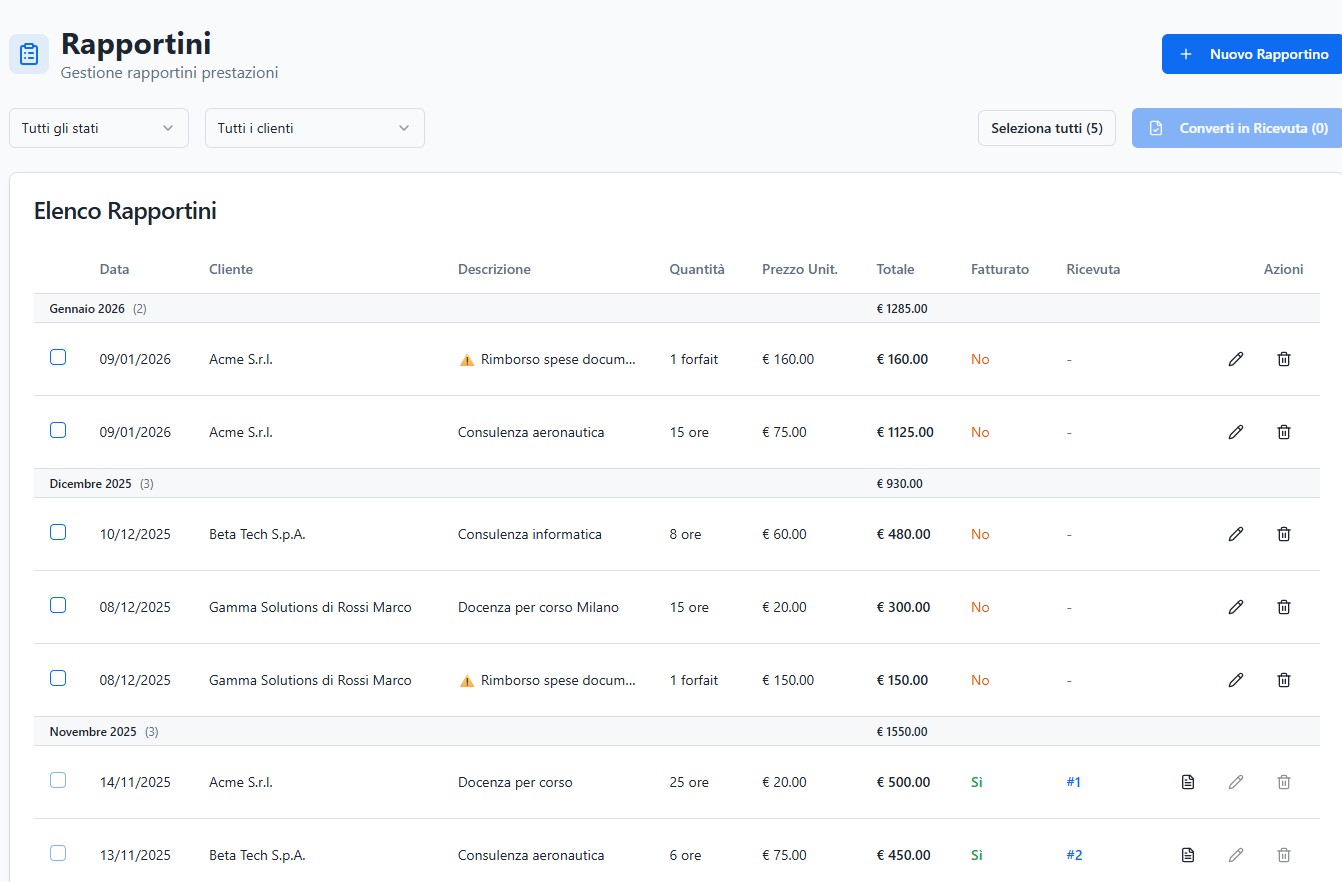Tick checkbox for Docenza per corso Milano
1342x882 pixels.
[x=58, y=605]
